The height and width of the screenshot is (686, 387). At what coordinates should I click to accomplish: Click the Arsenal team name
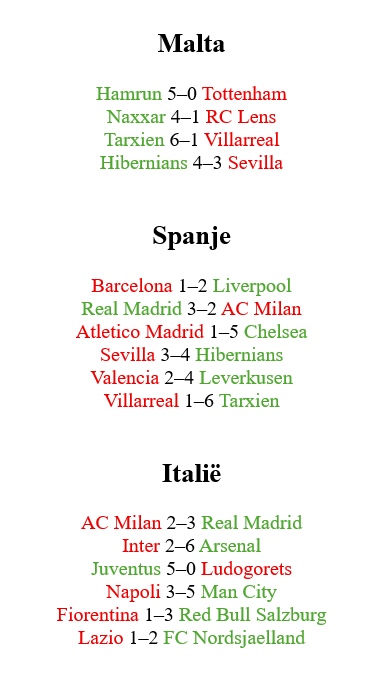pyautogui.click(x=230, y=546)
